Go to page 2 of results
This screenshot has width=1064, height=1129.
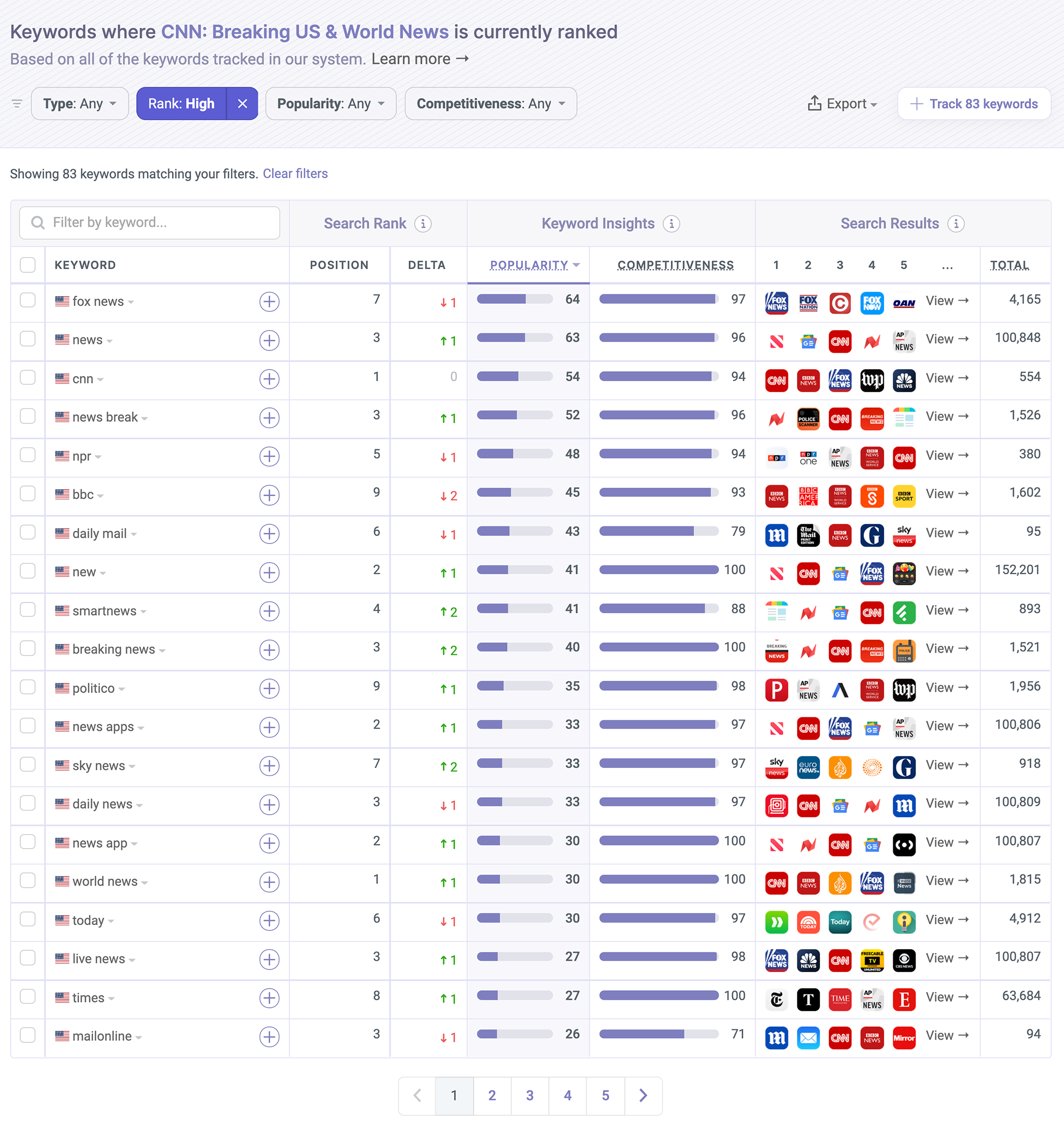[492, 1095]
